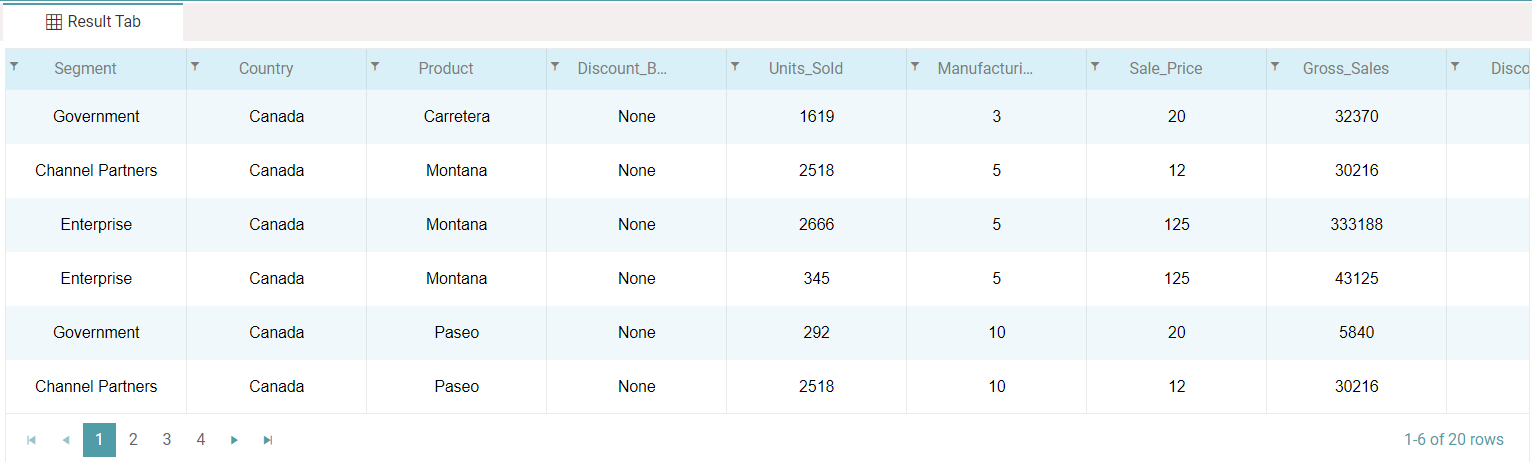
Task: Select the Units_Sold cell showing 2666
Action: (816, 225)
